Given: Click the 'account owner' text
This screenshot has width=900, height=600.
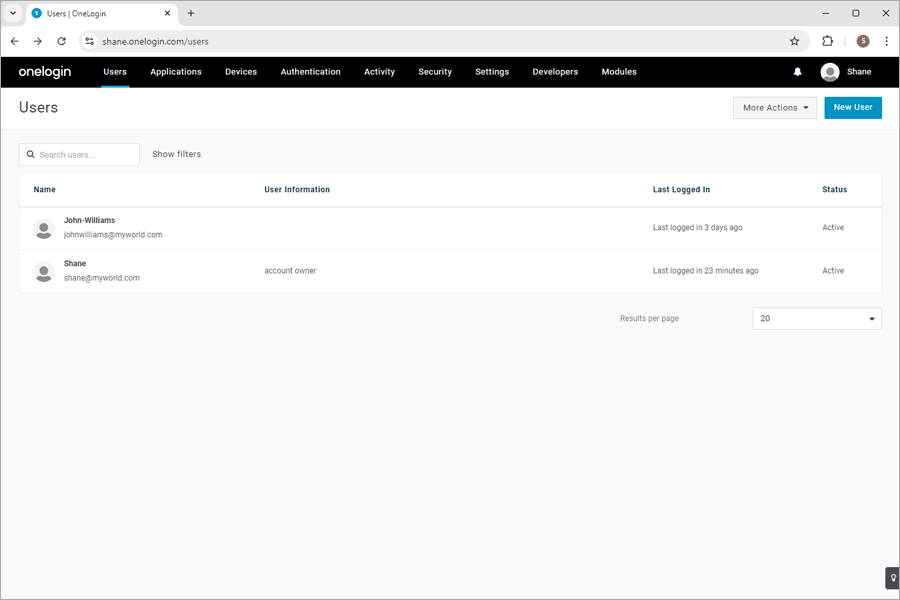Looking at the screenshot, I should (x=290, y=271).
